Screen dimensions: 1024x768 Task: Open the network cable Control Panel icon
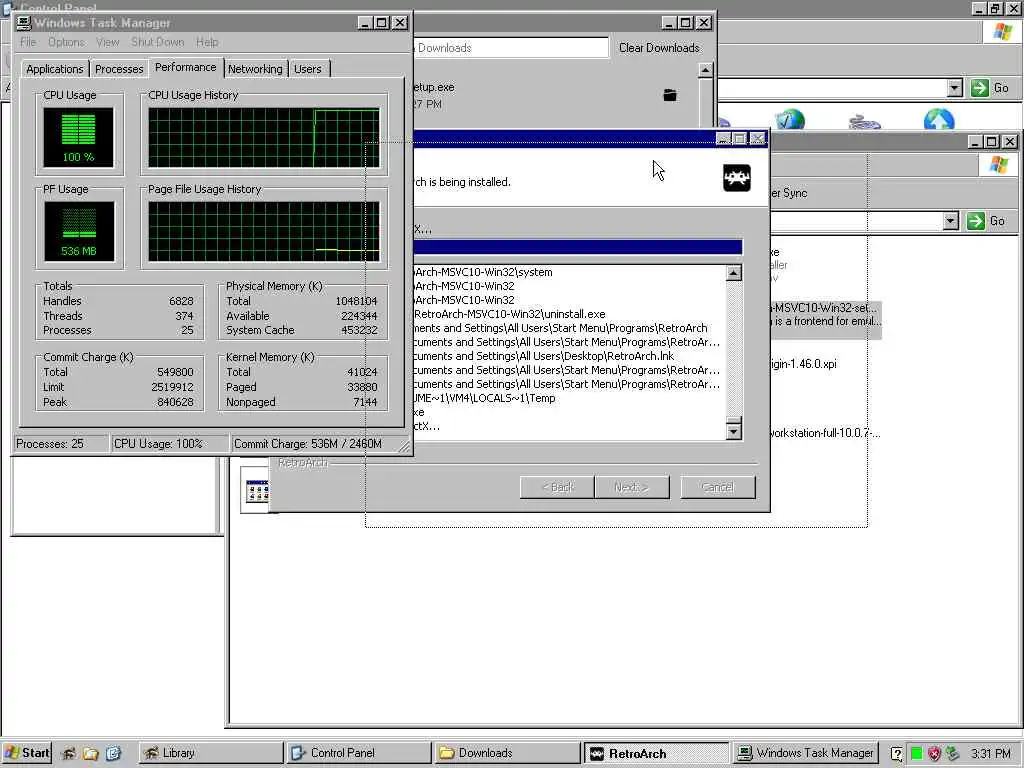865,121
